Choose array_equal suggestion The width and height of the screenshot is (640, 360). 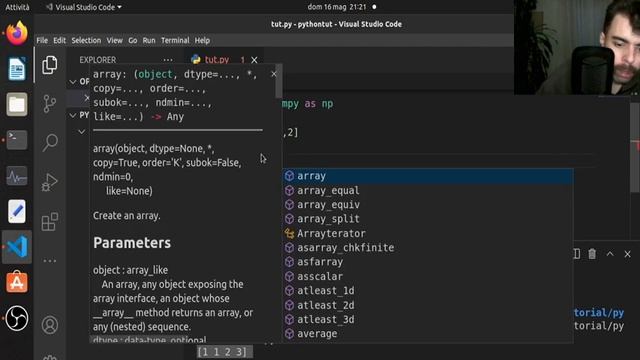point(428,190)
